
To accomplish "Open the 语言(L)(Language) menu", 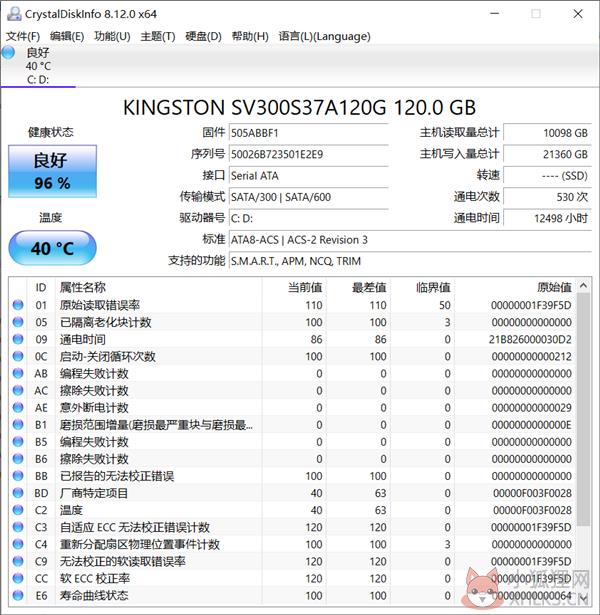I will coord(324,36).
